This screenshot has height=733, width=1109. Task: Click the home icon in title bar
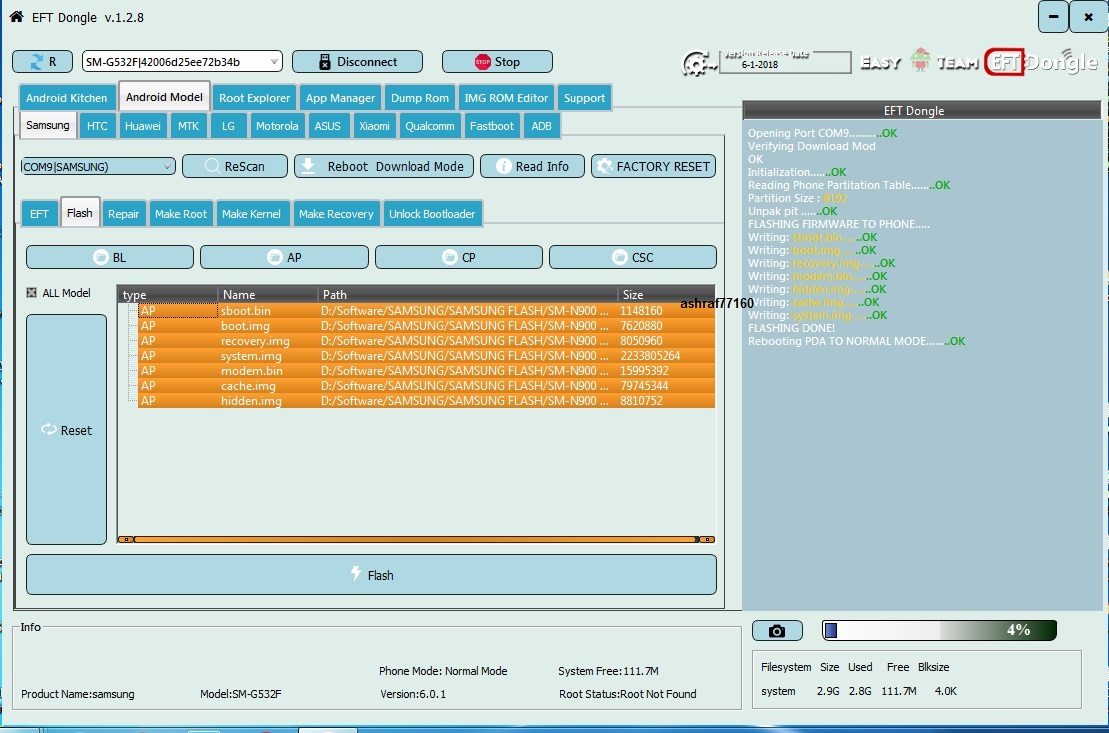coord(16,16)
